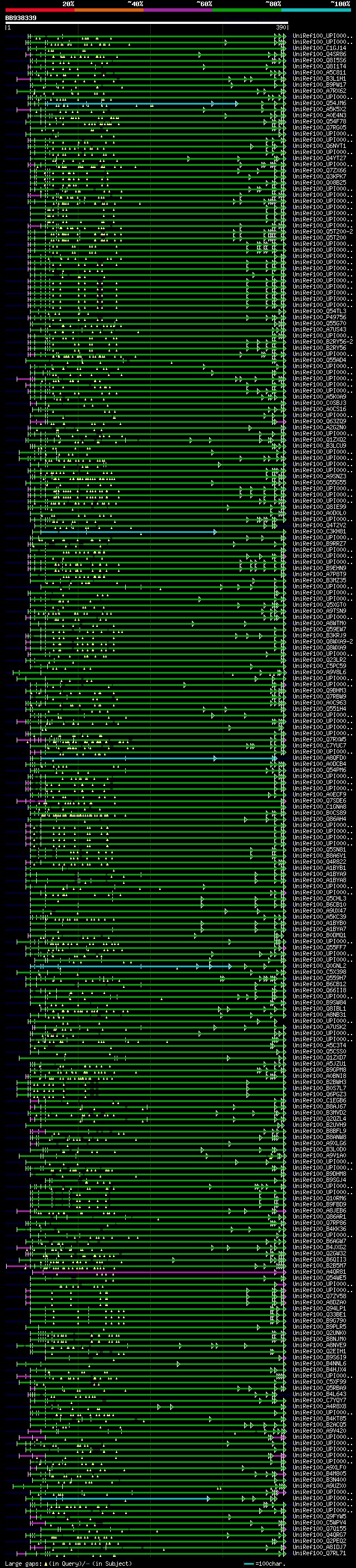Viewport: 356px width, 1568px height.
Task: Select the UniRef100_Q63ZQ9 label
Action: [319, 421]
